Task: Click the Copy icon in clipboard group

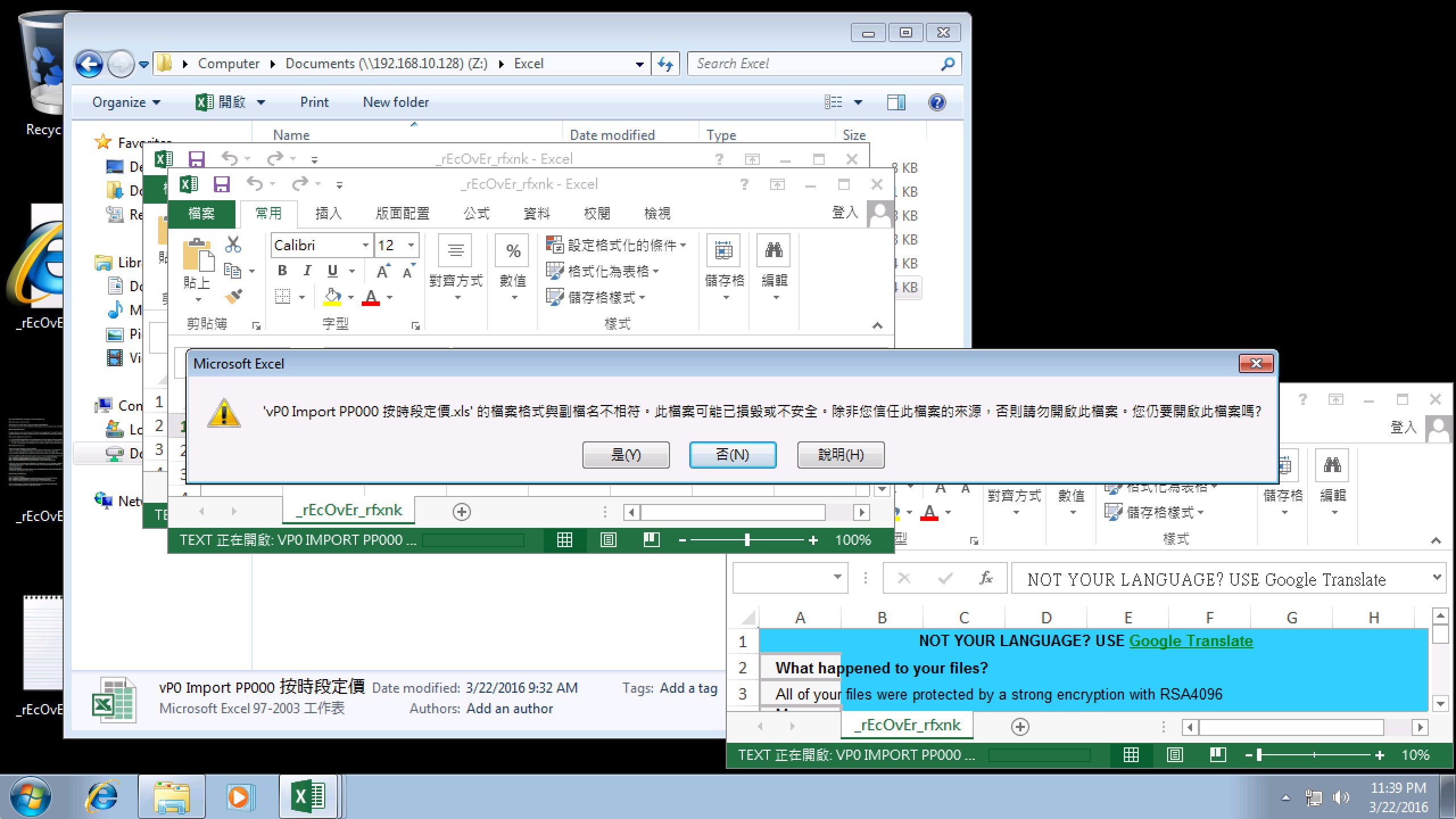Action: (233, 270)
